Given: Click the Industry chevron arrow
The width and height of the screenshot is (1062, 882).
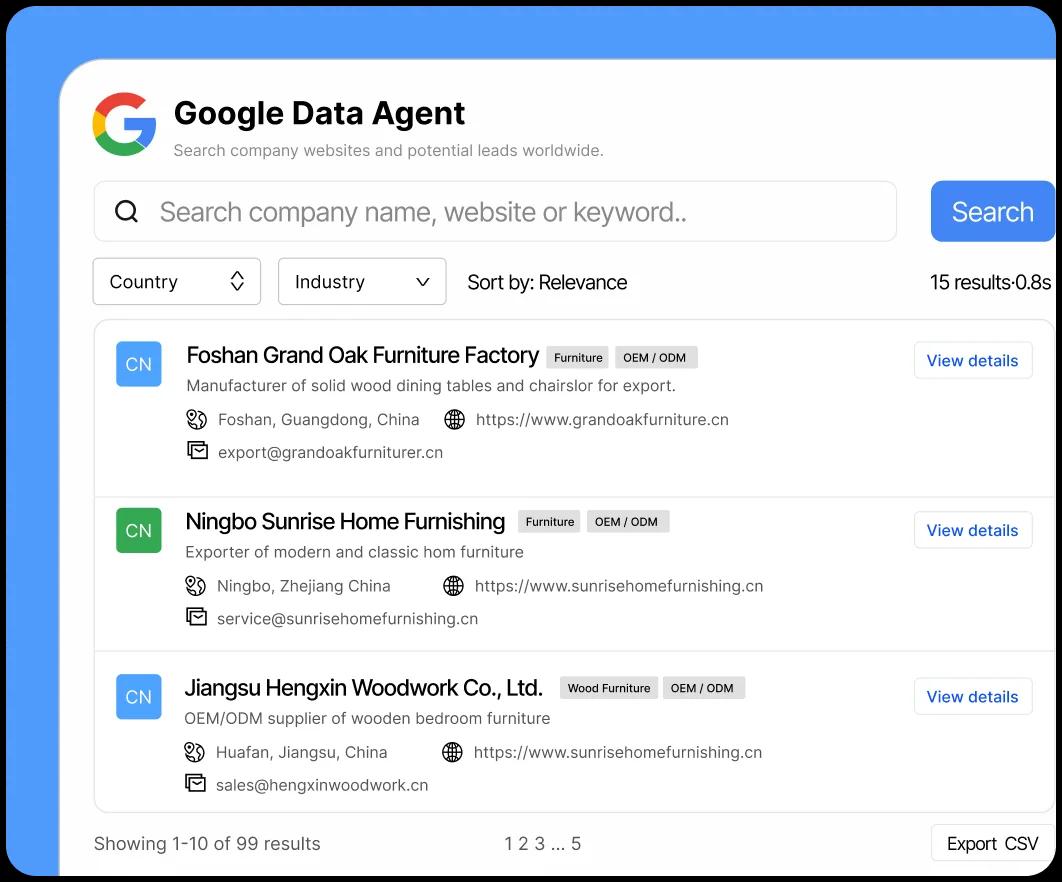Looking at the screenshot, I should 423,282.
